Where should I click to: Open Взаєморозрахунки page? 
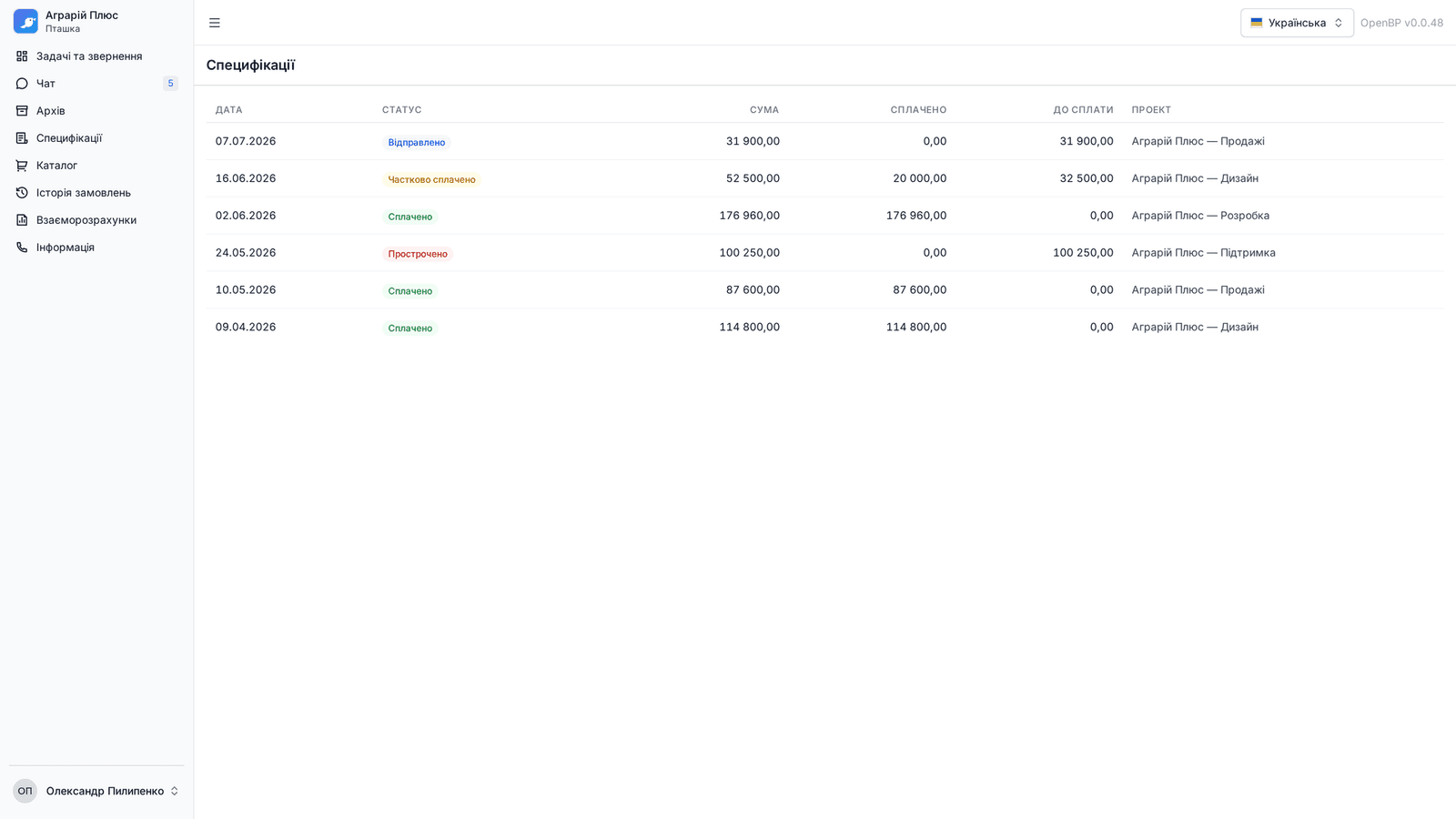(x=96, y=220)
